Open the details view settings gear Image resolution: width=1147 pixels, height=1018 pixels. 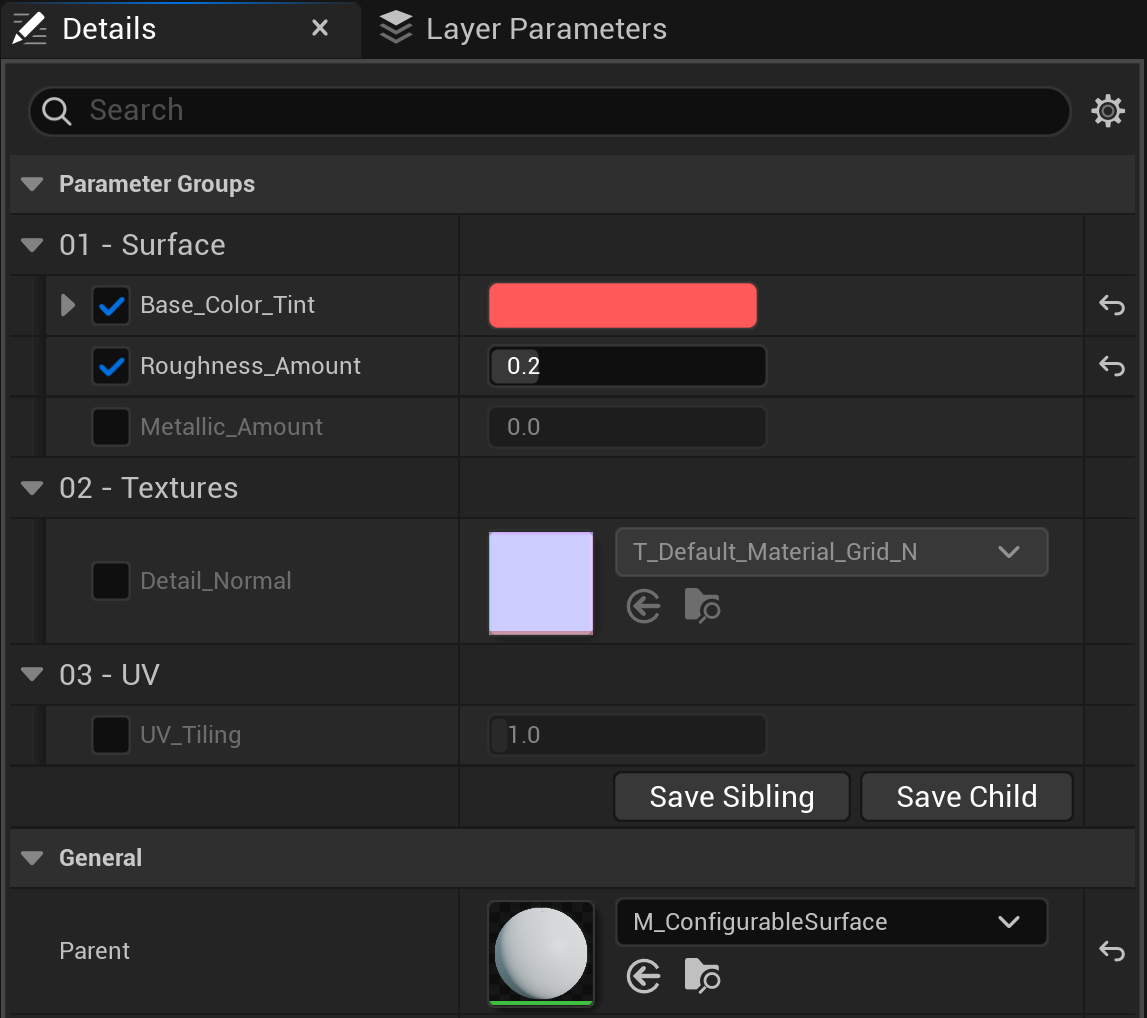click(1107, 111)
